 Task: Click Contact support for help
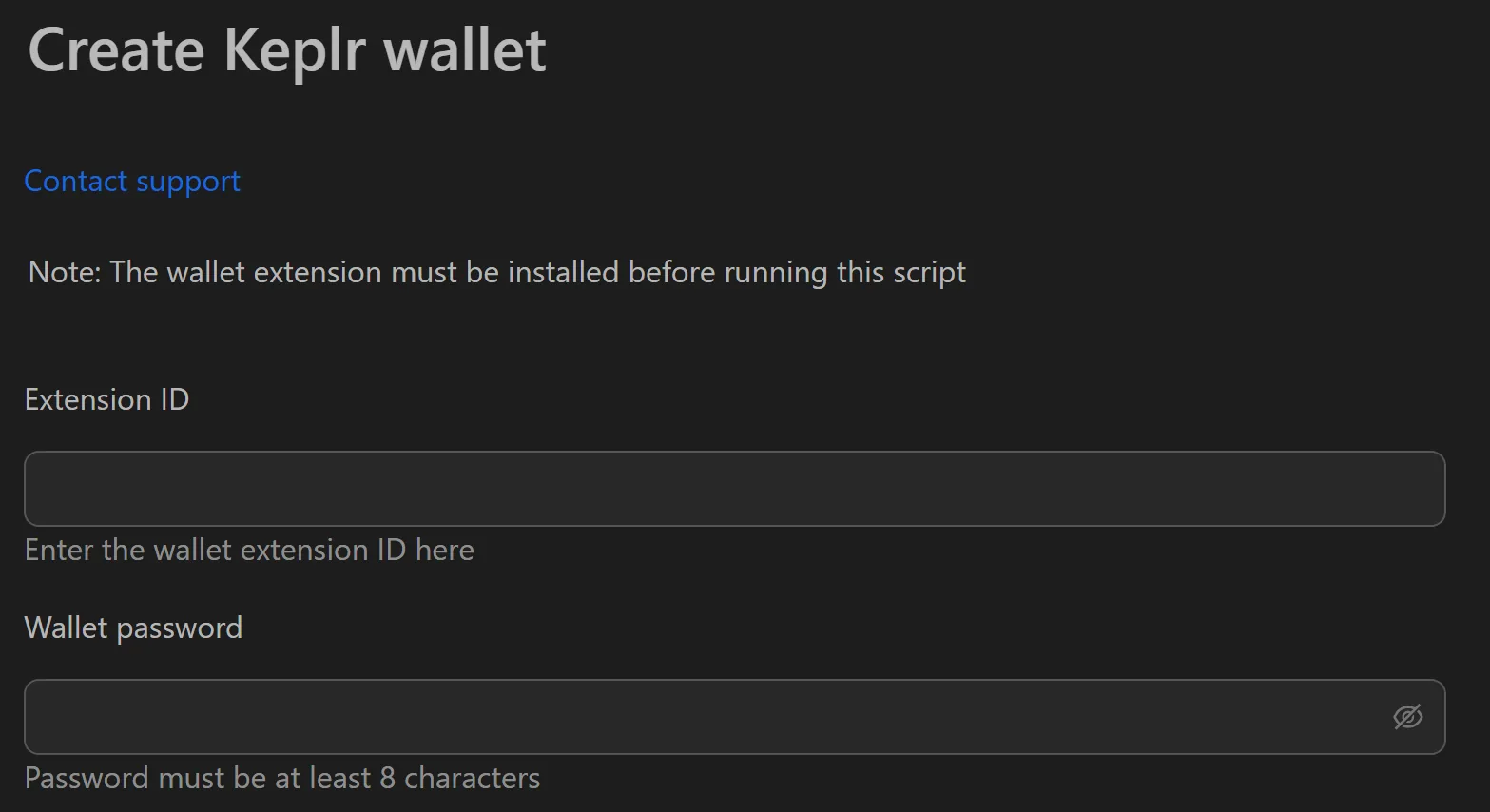[x=131, y=181]
